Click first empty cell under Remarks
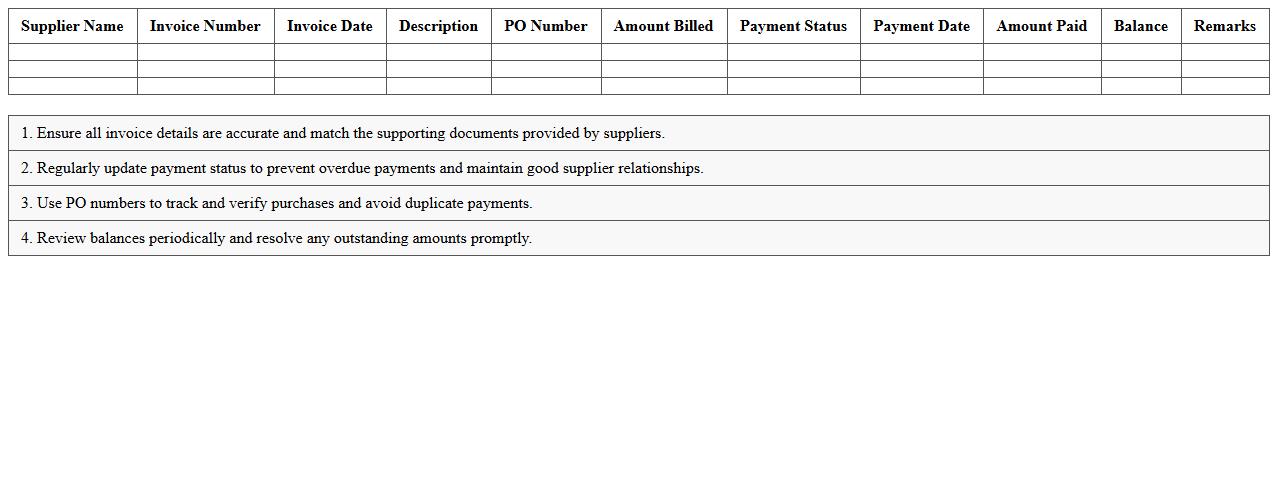The width and height of the screenshot is (1278, 501). pyautogui.click(x=1225, y=52)
